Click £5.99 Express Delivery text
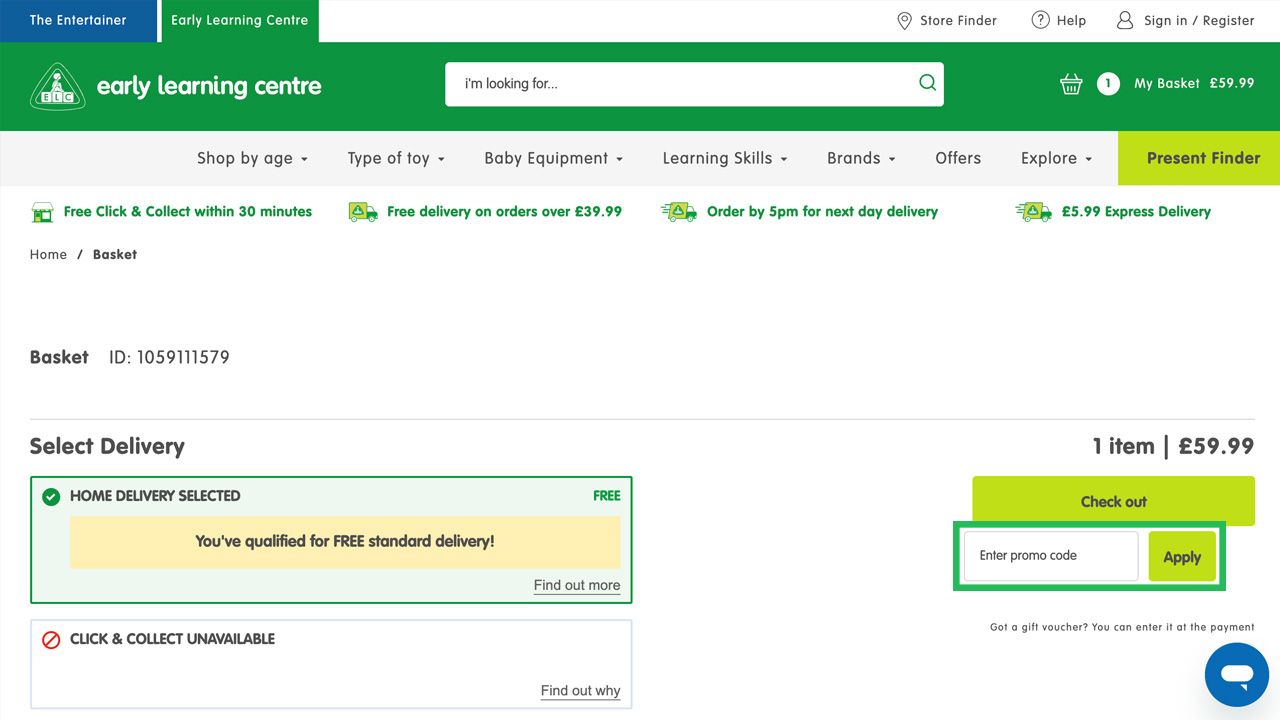This screenshot has height=720, width=1280. click(1136, 212)
